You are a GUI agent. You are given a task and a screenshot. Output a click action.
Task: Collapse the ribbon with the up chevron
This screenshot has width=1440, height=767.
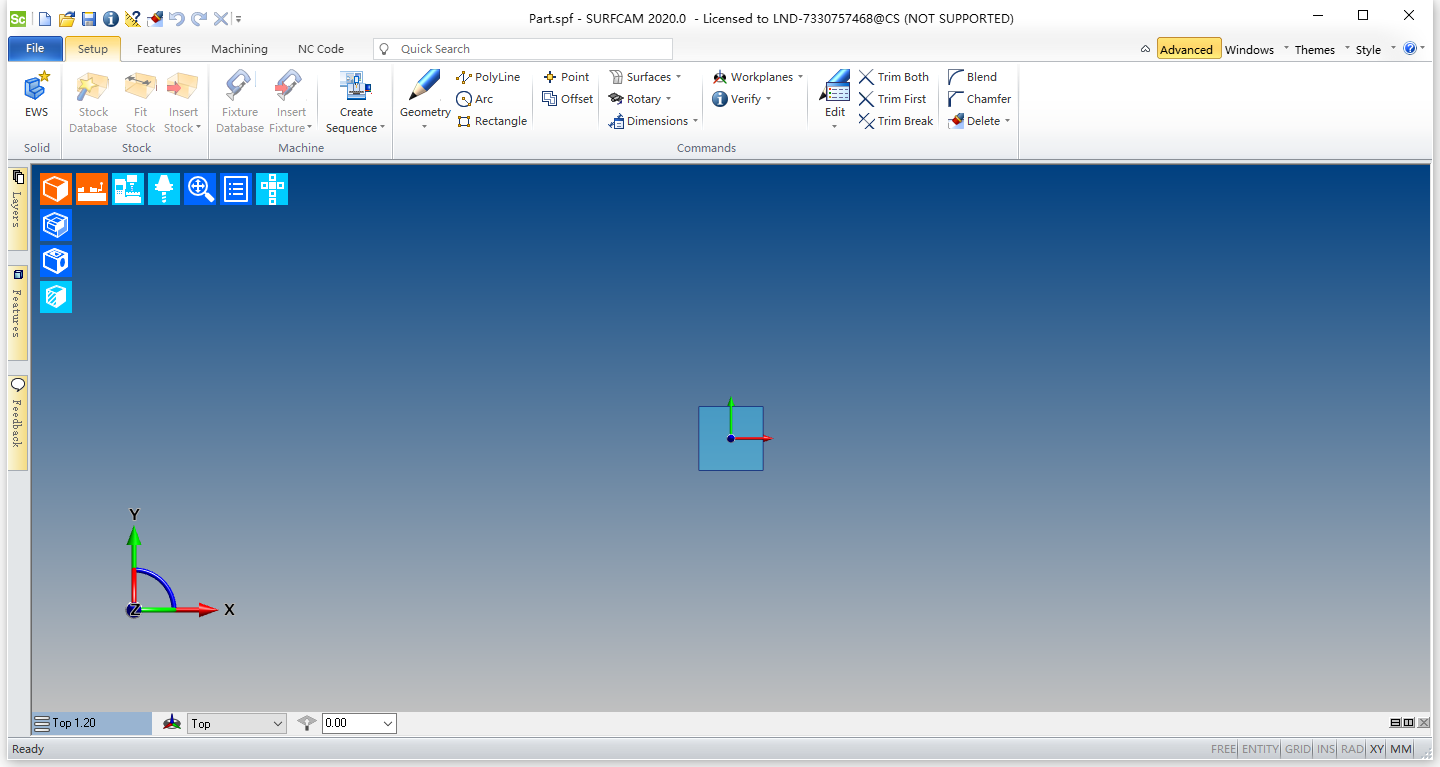tap(1145, 49)
